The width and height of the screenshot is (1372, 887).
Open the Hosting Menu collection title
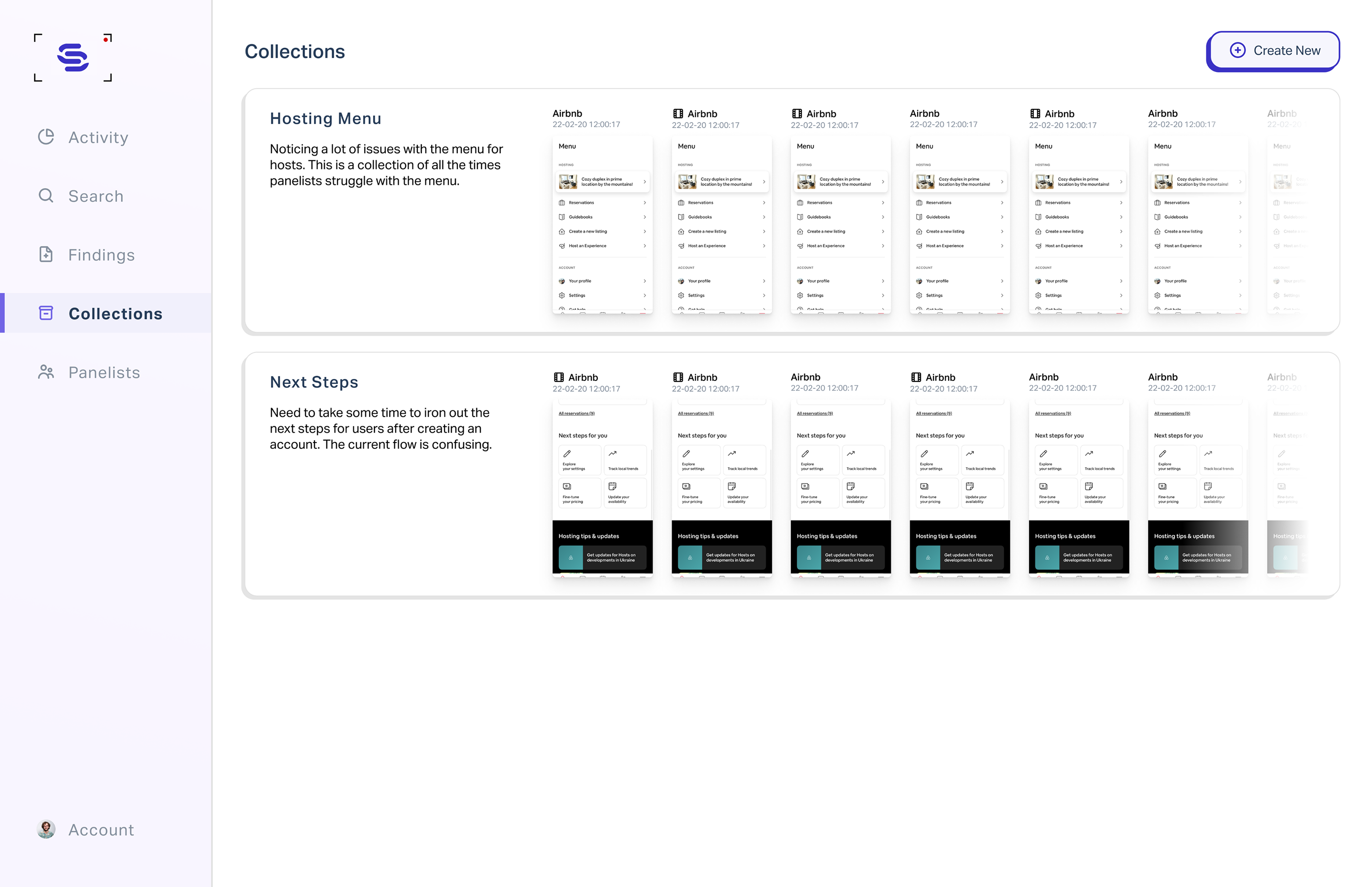point(325,119)
